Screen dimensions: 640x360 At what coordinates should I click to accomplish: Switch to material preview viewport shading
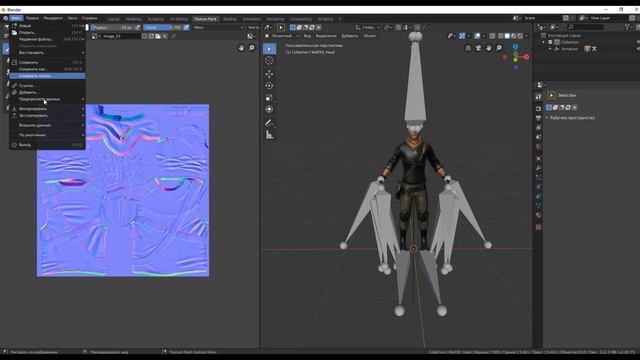(514, 36)
